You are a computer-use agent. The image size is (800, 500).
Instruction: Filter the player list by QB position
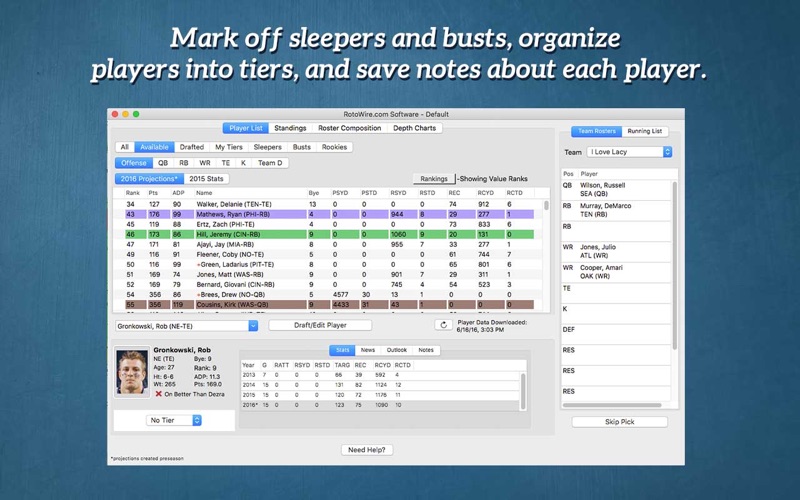point(162,163)
